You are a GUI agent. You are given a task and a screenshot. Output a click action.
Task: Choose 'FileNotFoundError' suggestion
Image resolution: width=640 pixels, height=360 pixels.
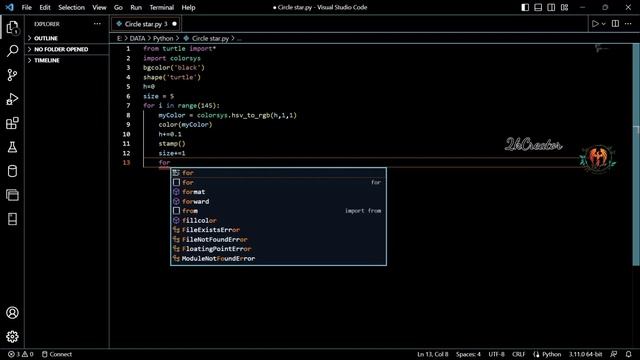point(278,240)
